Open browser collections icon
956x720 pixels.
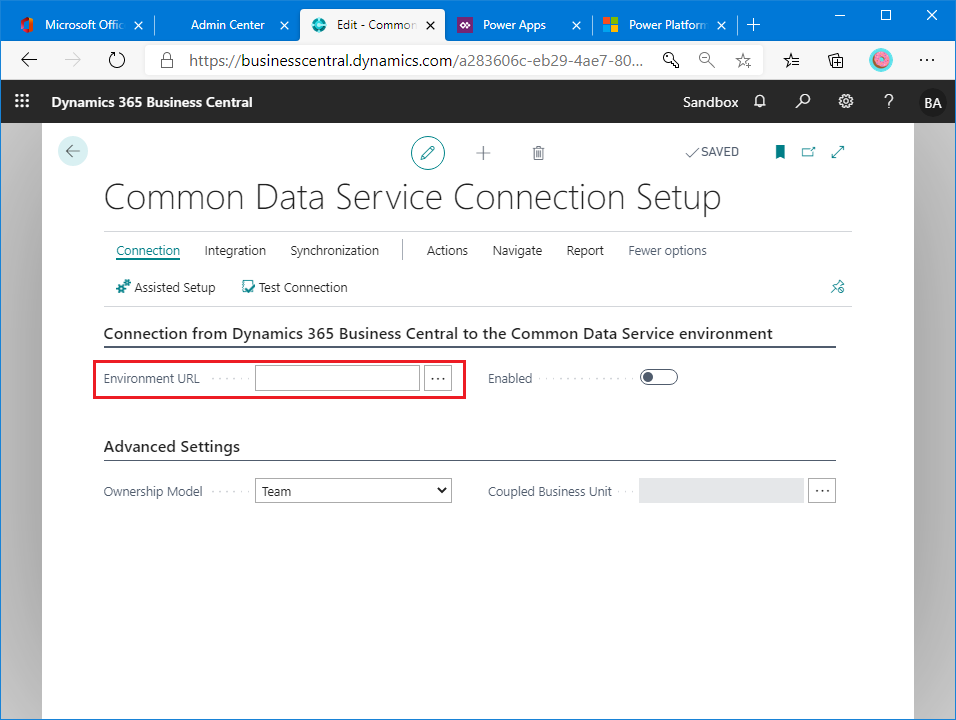pos(835,60)
